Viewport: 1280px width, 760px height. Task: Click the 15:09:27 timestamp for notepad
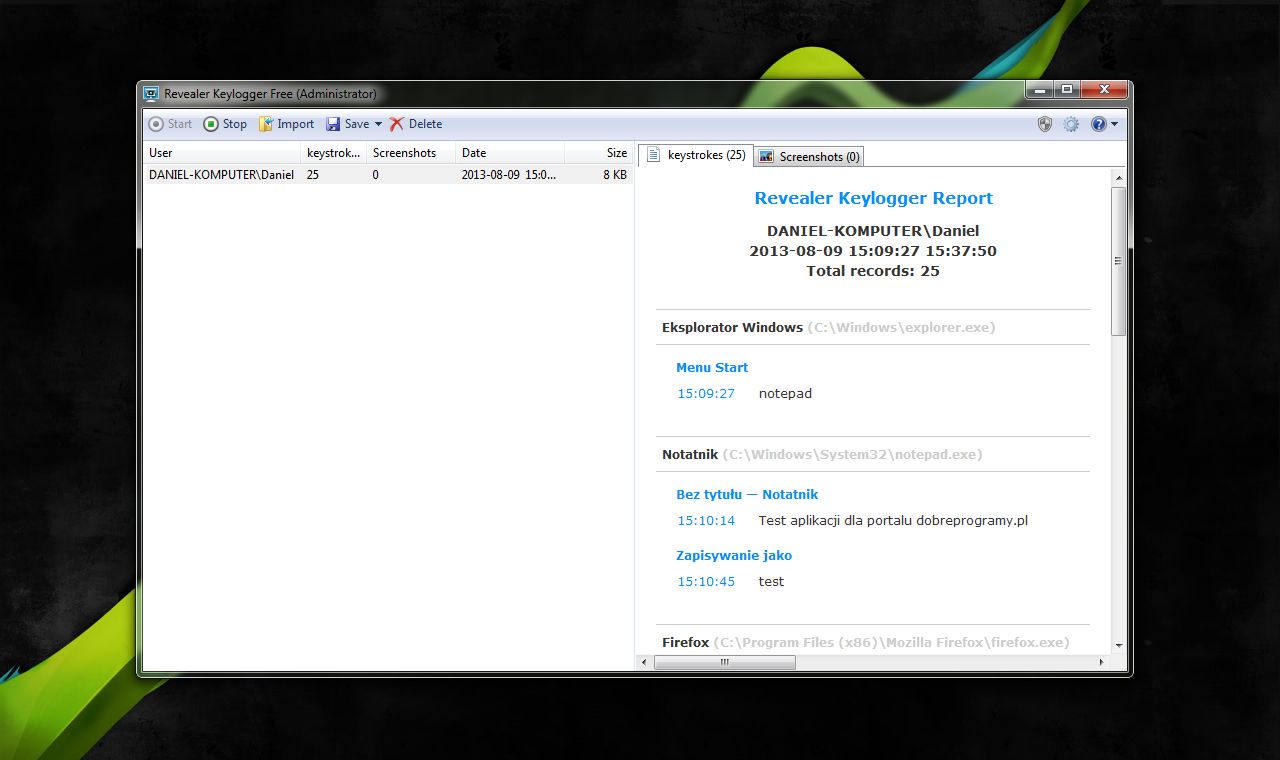point(706,393)
